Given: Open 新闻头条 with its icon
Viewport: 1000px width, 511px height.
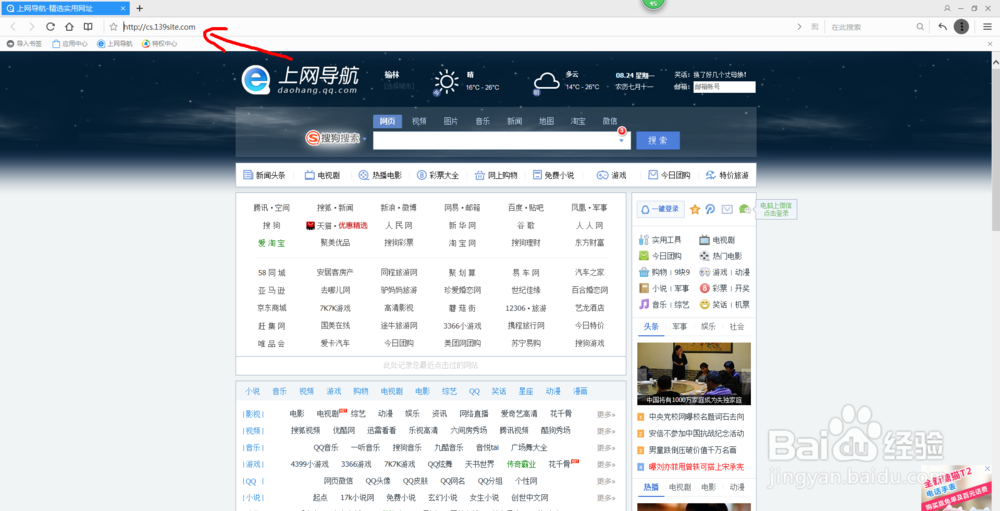Looking at the screenshot, I should (264, 175).
